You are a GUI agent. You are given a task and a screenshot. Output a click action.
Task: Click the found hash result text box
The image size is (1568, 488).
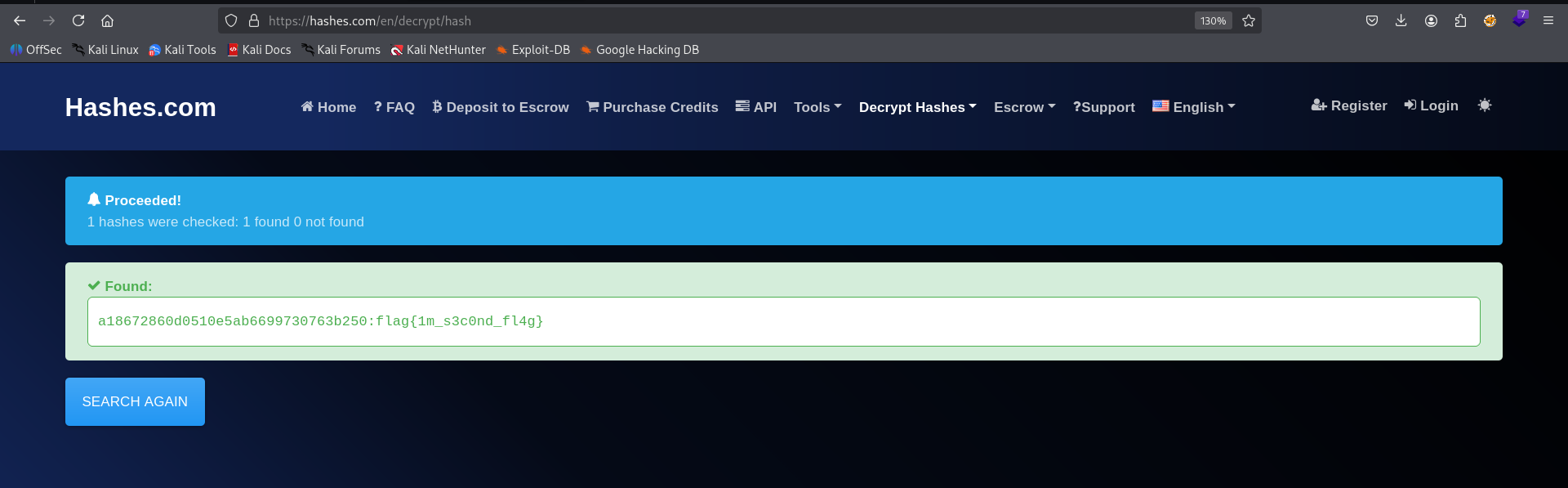point(783,321)
